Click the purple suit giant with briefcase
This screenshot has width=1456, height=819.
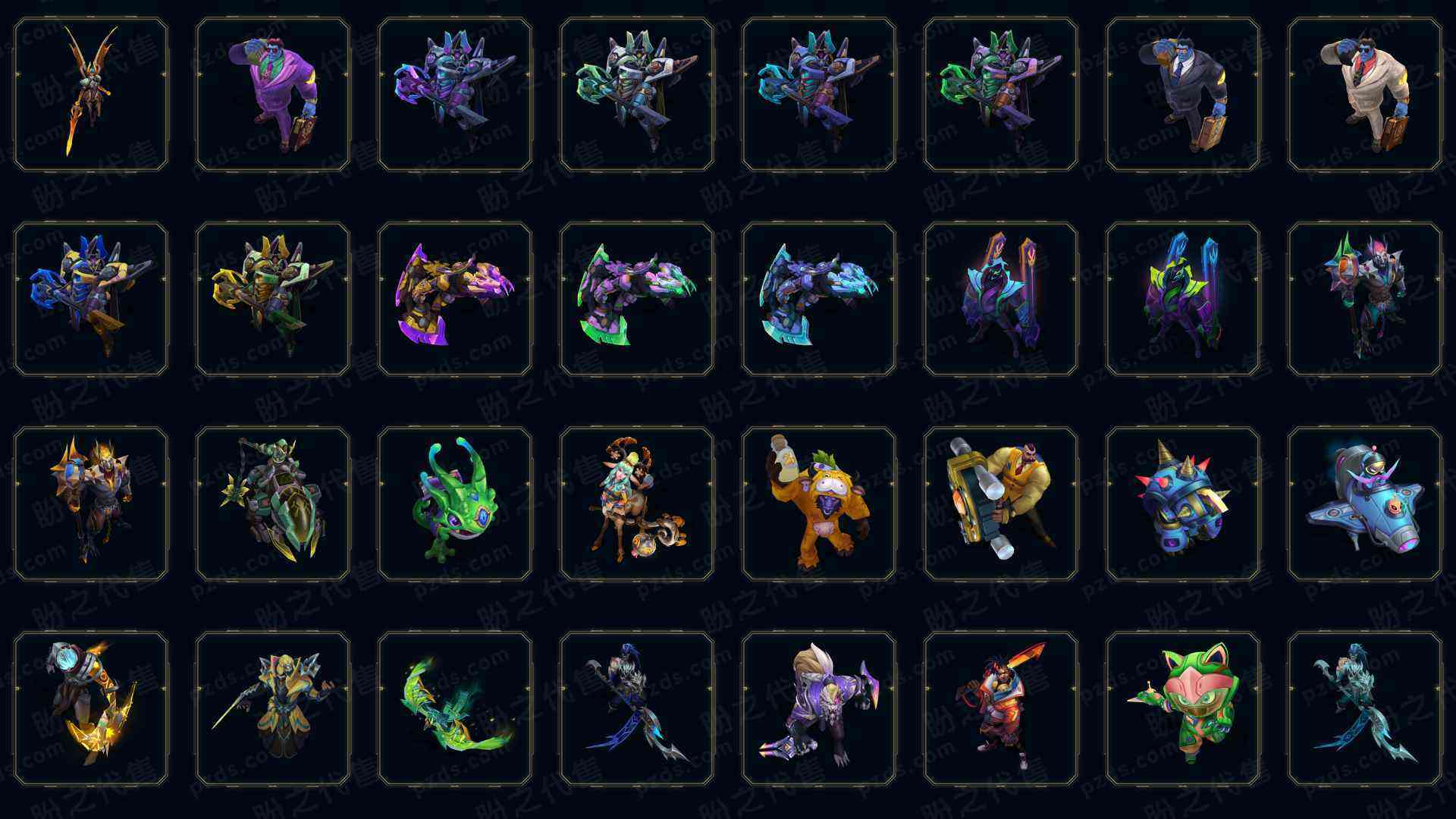click(x=273, y=94)
